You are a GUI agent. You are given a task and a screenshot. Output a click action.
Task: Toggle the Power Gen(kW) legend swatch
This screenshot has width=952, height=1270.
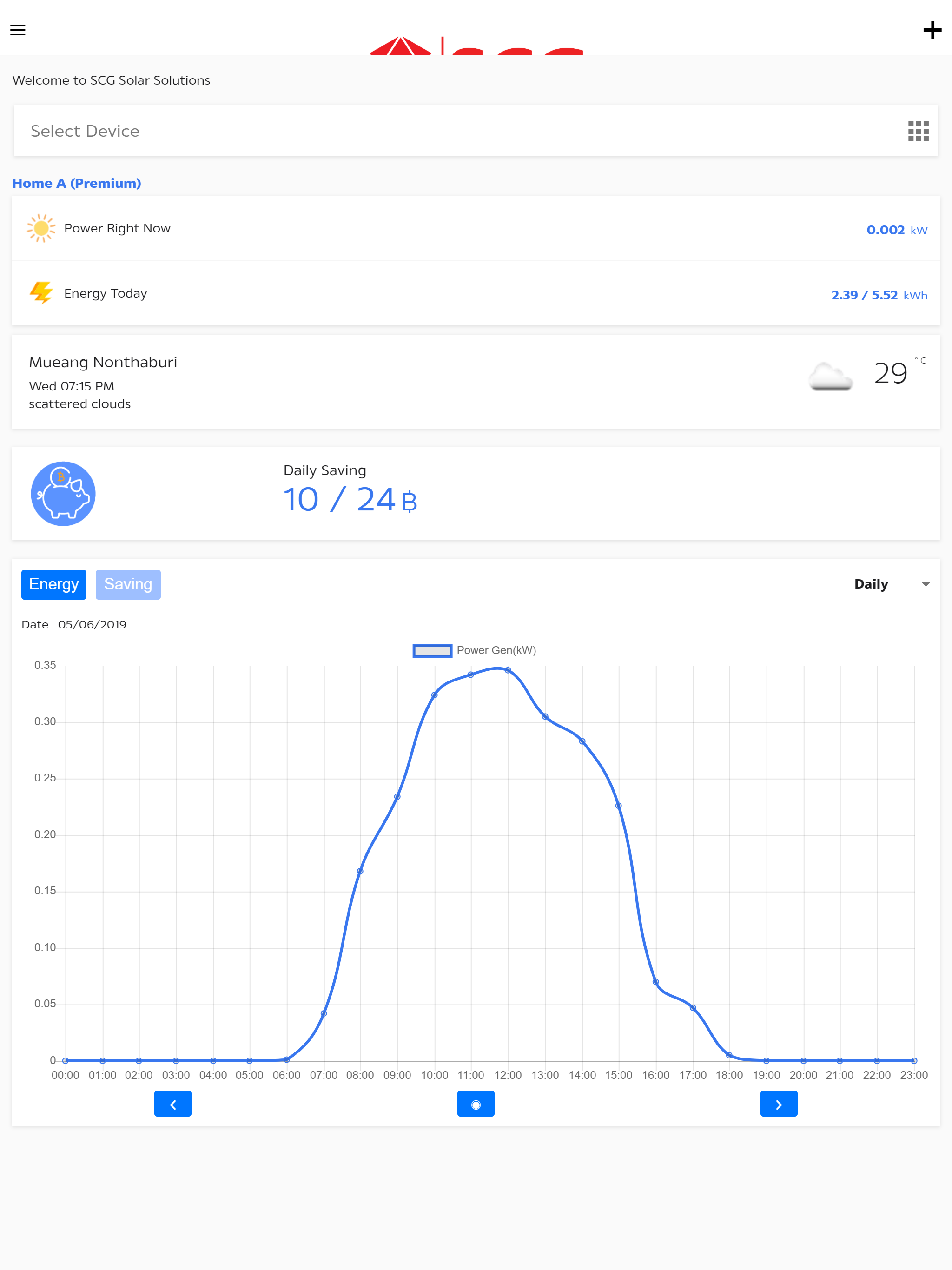tap(432, 650)
